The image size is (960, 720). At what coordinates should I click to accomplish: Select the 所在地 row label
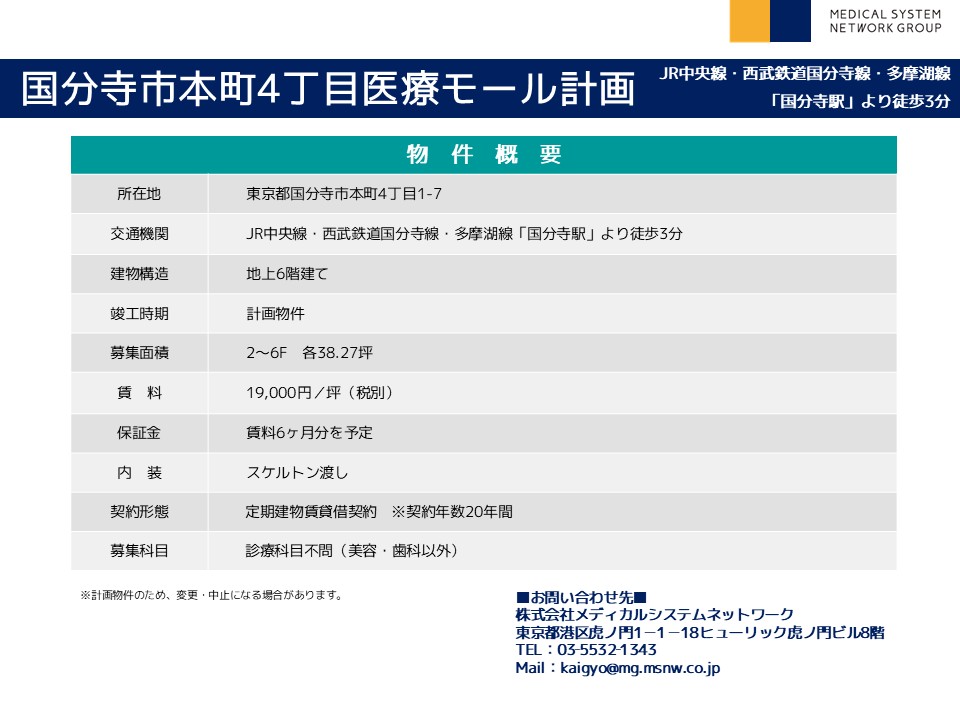(139, 194)
